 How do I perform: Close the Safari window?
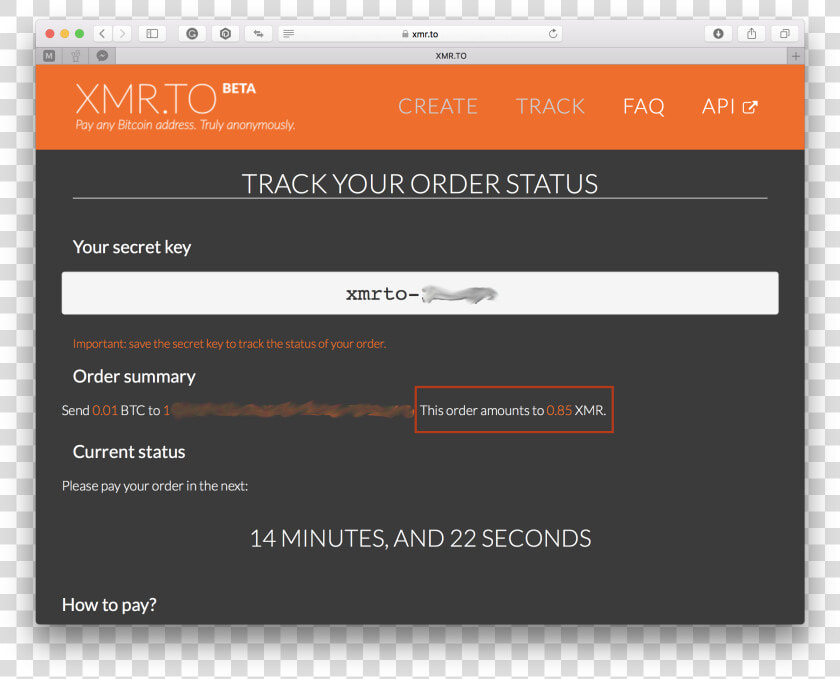click(x=50, y=34)
